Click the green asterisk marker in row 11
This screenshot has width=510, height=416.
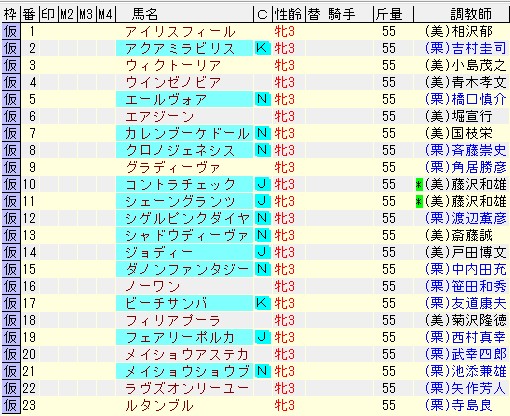419,201
